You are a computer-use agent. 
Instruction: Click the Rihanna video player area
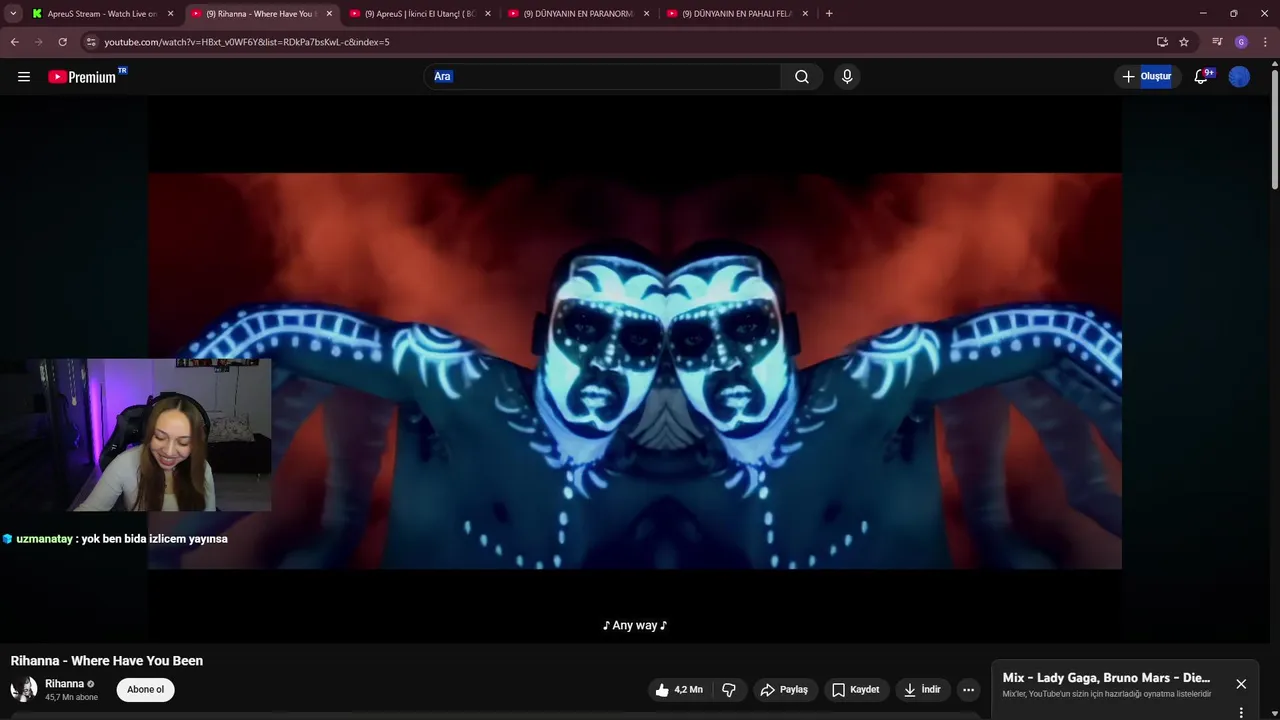pyautogui.click(x=635, y=370)
